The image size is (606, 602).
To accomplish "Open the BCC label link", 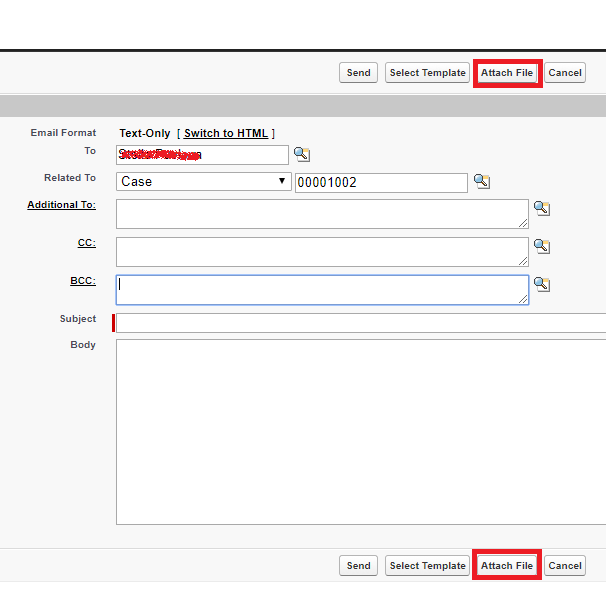I will 83,281.
